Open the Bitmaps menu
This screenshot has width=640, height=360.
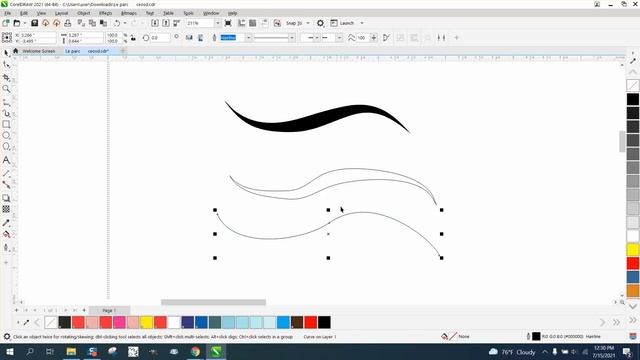(129, 13)
